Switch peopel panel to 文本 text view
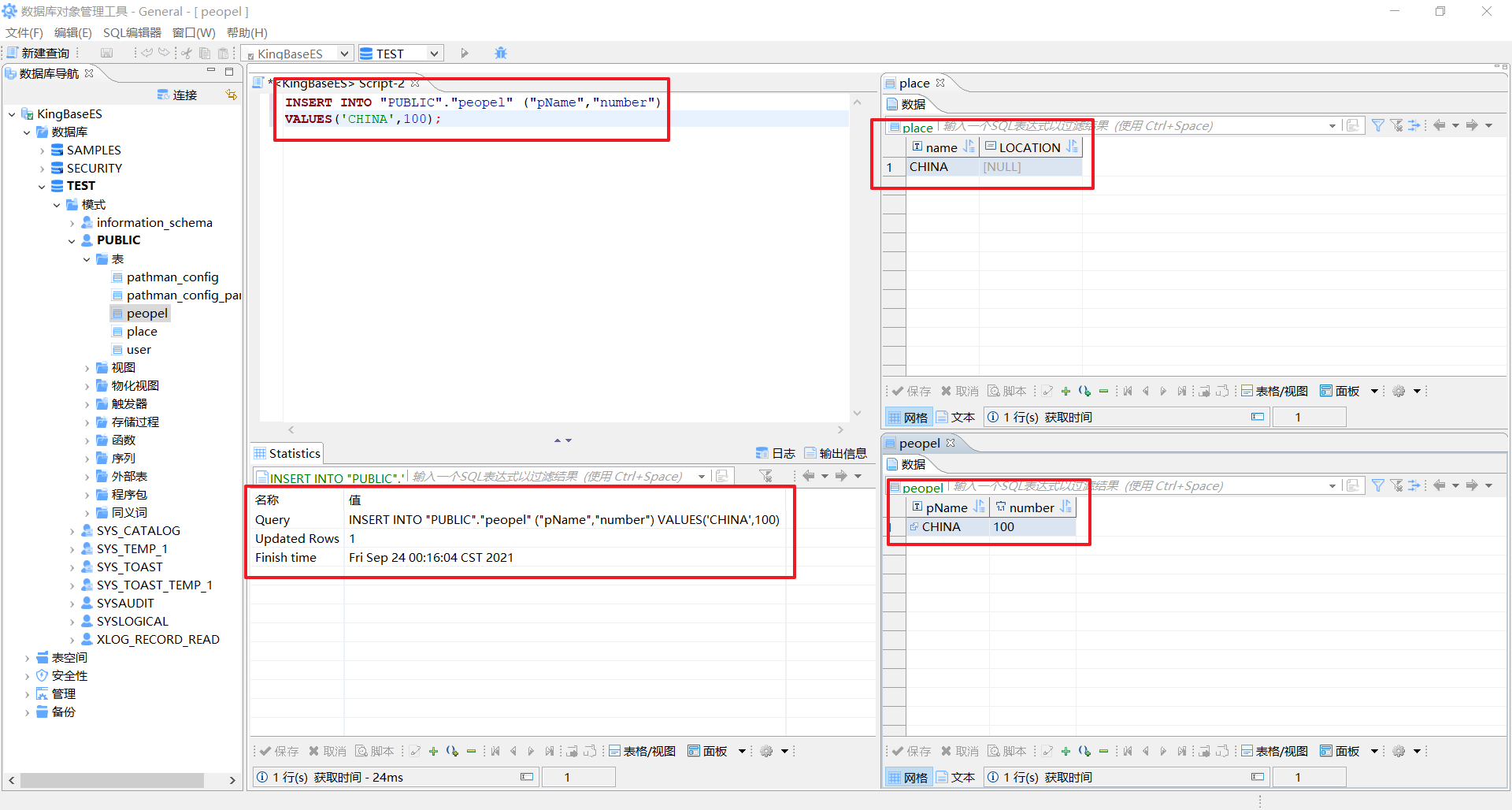Image resolution: width=1512 pixels, height=810 pixels. pyautogui.click(x=955, y=778)
